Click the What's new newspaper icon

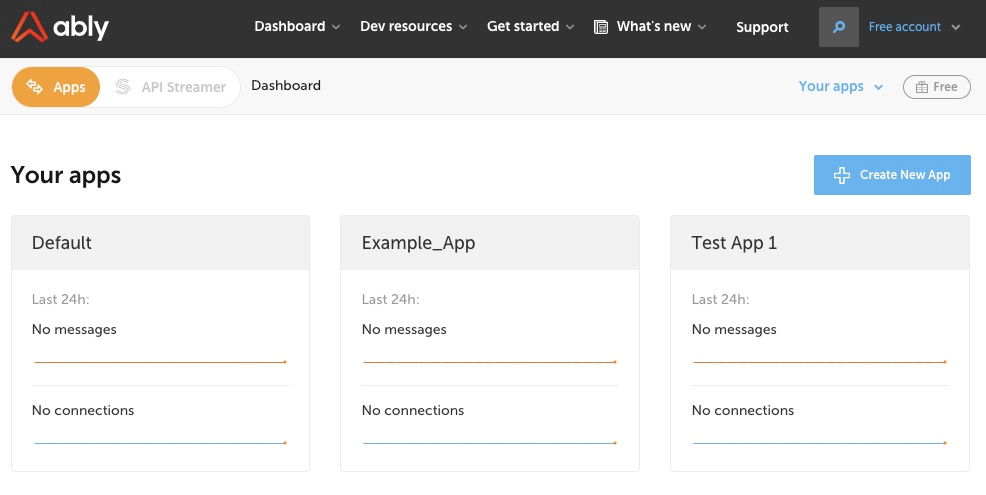(x=601, y=27)
